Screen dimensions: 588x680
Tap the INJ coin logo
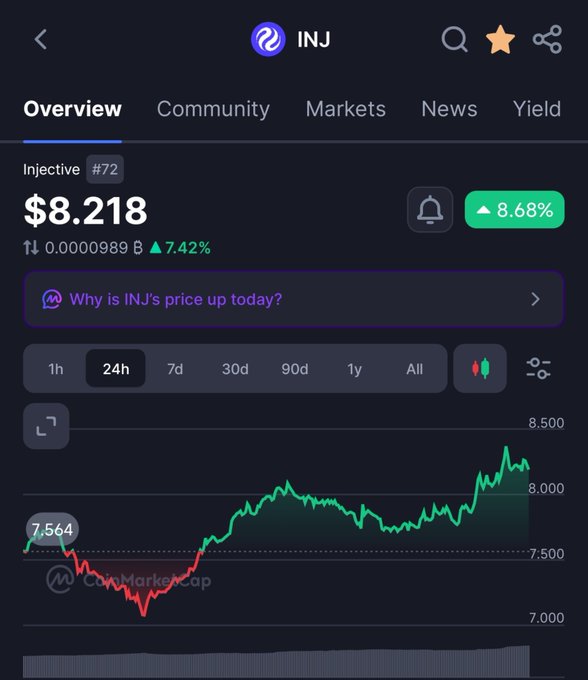coord(268,39)
